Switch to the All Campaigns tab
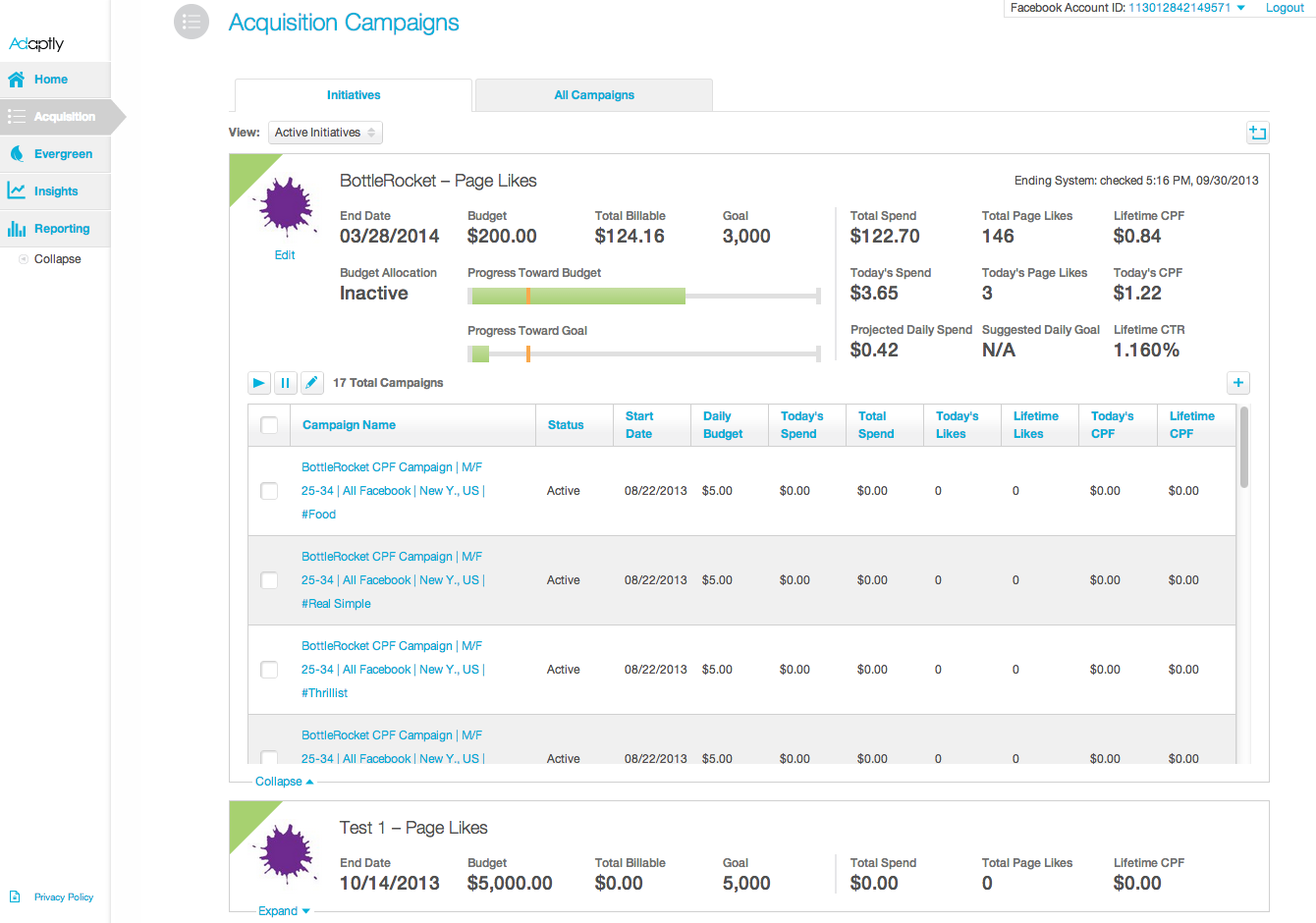 pos(594,95)
